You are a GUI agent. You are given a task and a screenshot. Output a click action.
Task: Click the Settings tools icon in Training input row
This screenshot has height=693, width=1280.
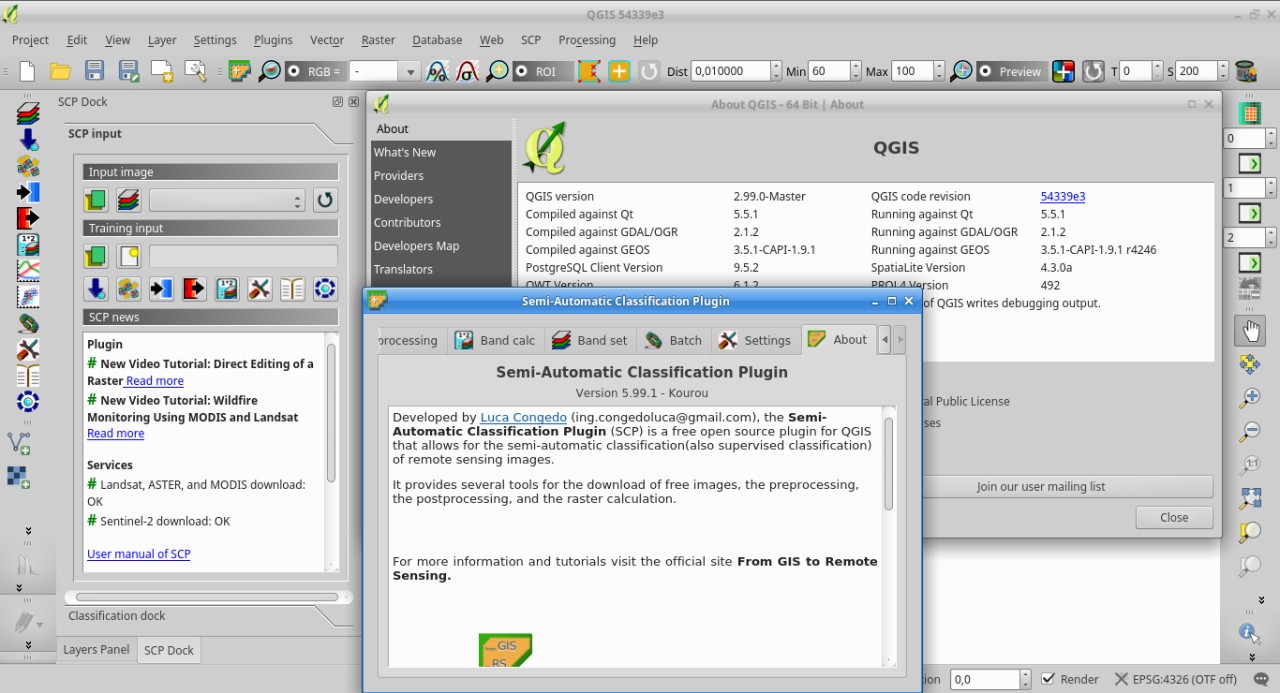(x=259, y=289)
